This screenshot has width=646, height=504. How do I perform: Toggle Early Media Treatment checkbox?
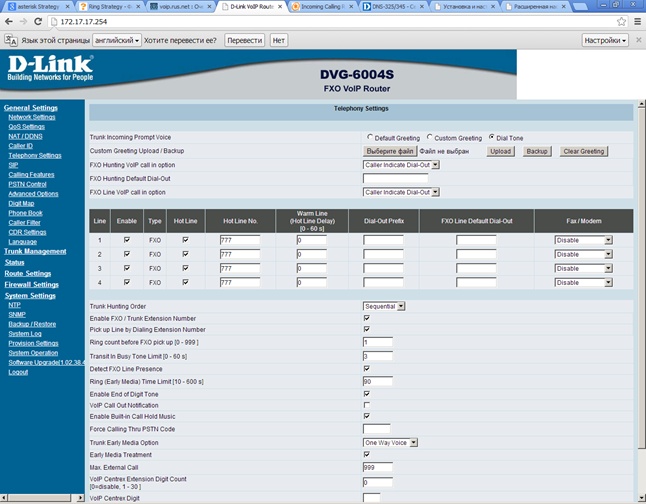coord(367,454)
